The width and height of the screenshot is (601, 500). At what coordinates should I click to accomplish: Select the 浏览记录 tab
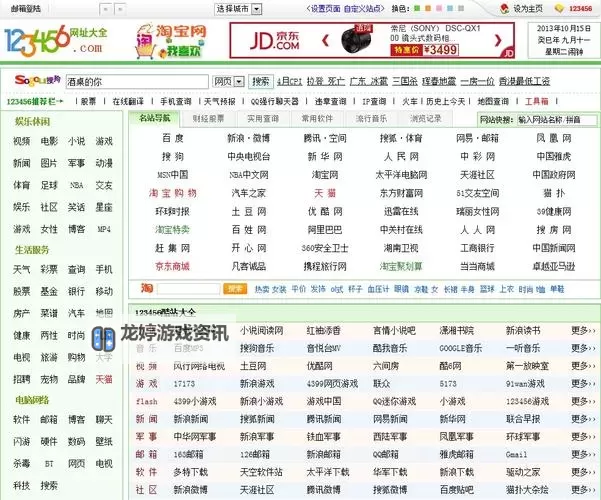[x=425, y=118]
